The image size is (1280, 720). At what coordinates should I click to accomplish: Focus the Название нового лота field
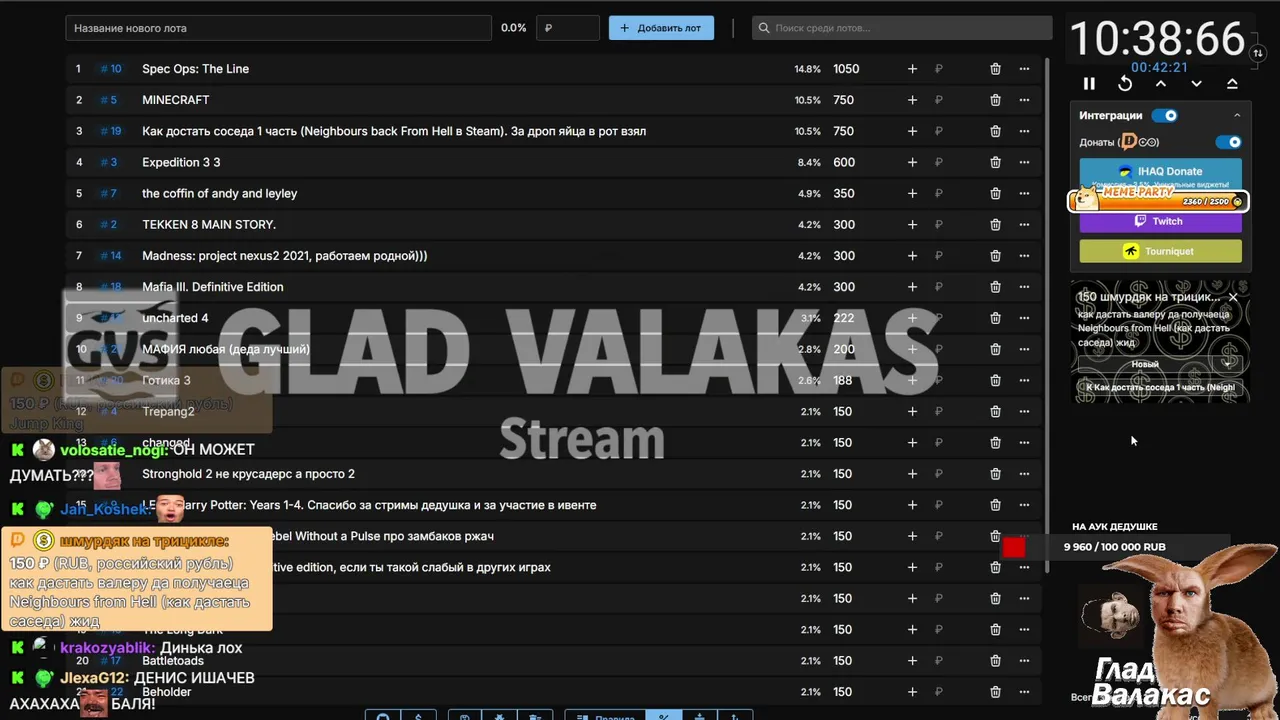pos(278,28)
